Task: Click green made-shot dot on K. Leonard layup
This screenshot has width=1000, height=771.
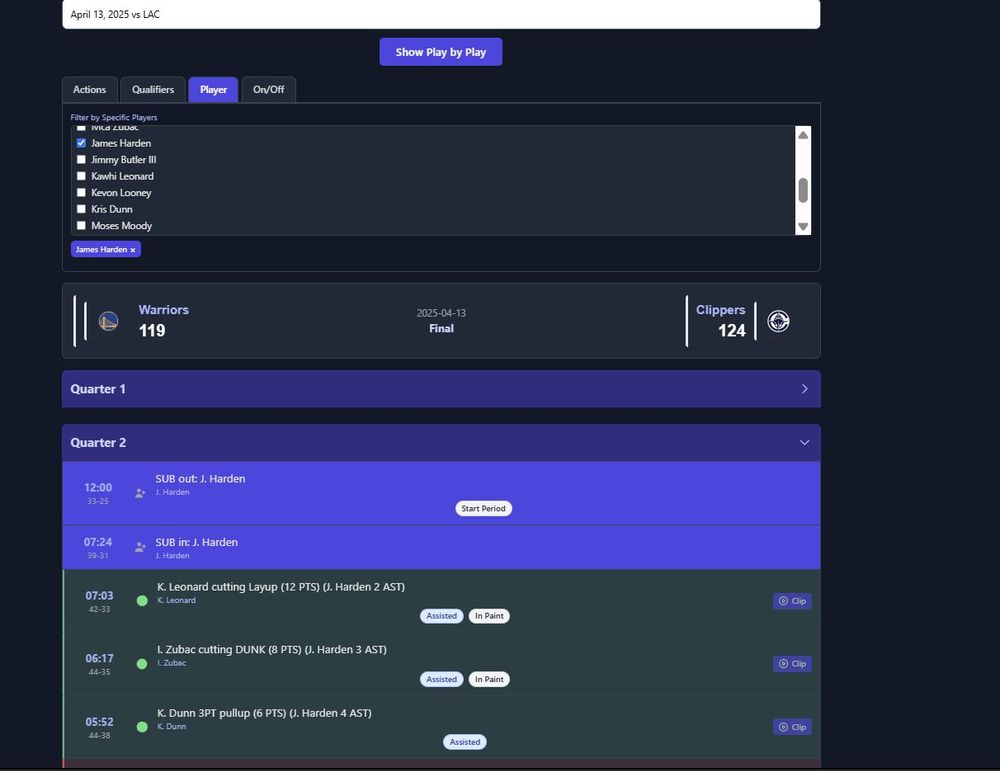Action: (142, 601)
